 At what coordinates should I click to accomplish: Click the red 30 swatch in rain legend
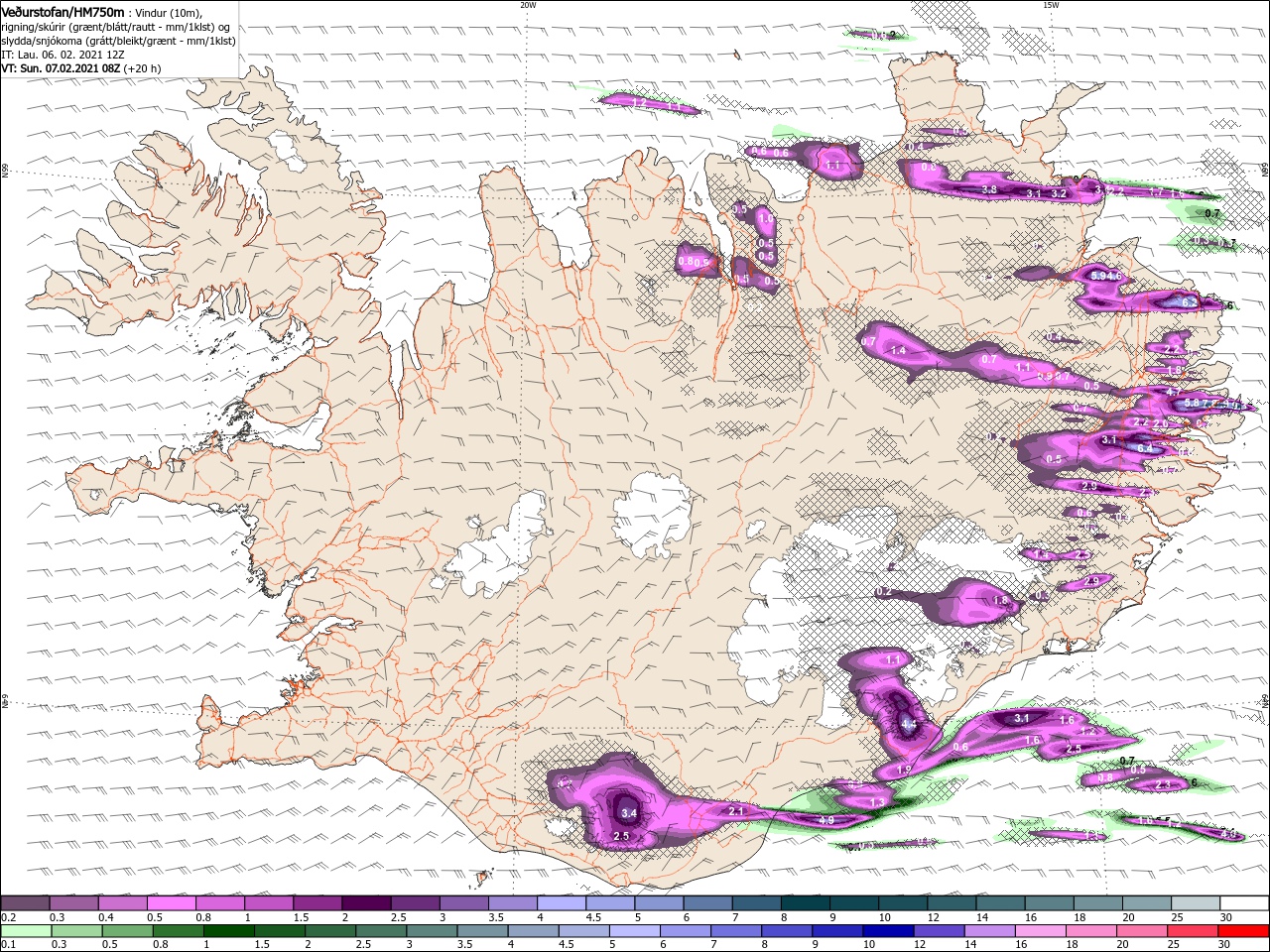[x=1244, y=930]
